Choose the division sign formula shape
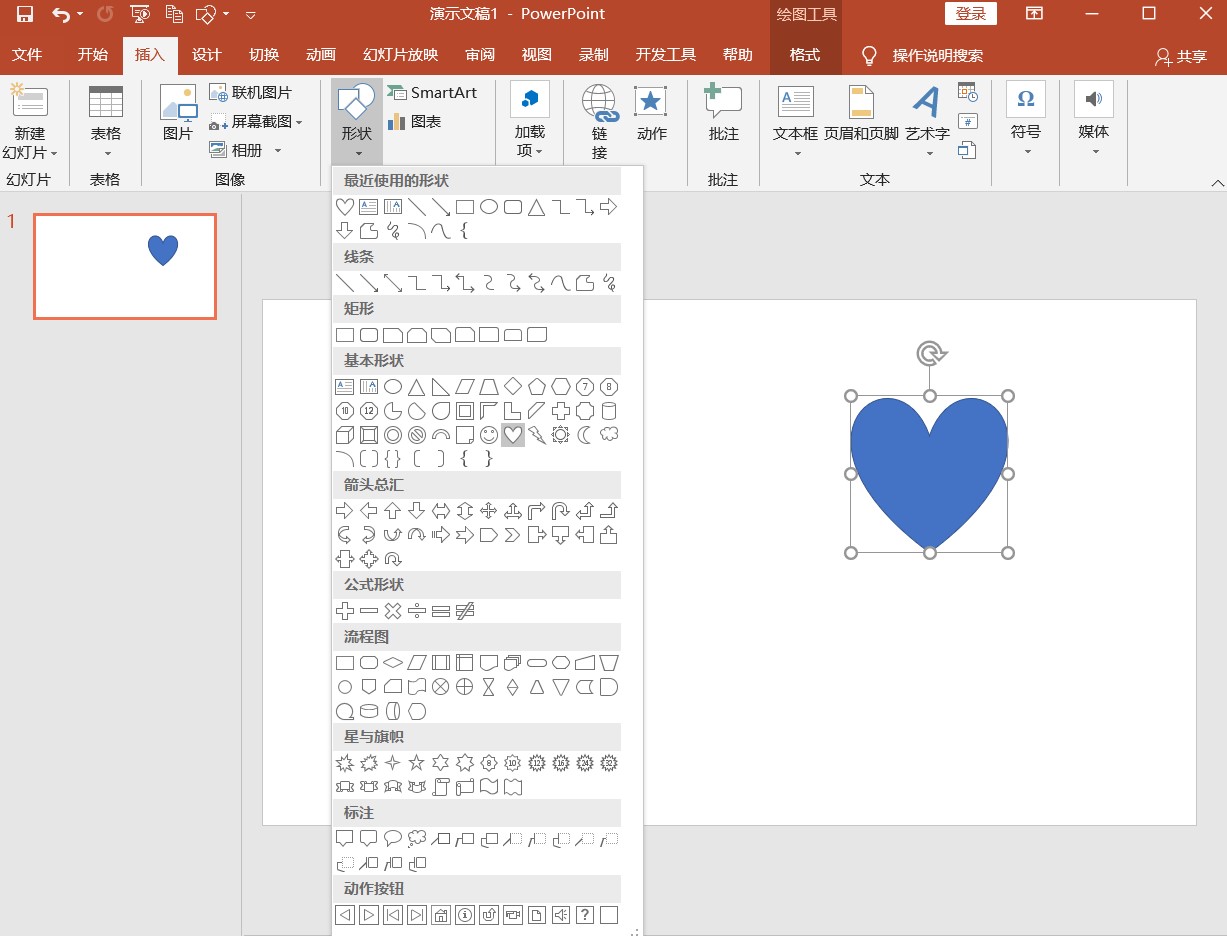The height and width of the screenshot is (936, 1227). 417,611
